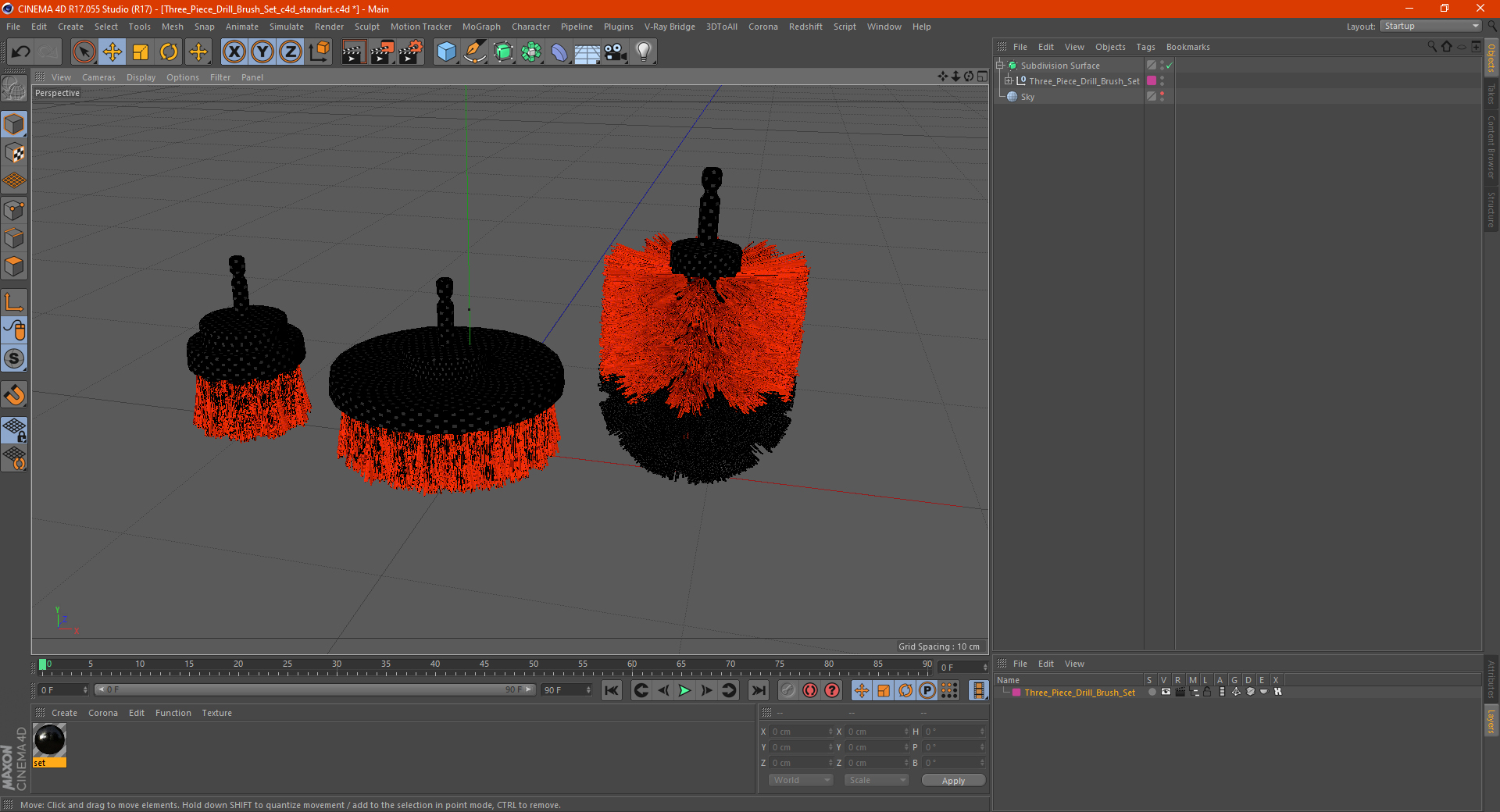Collapse the Subdivision Surface tree node
Viewport: 1500px width, 812px height.
coord(999,66)
